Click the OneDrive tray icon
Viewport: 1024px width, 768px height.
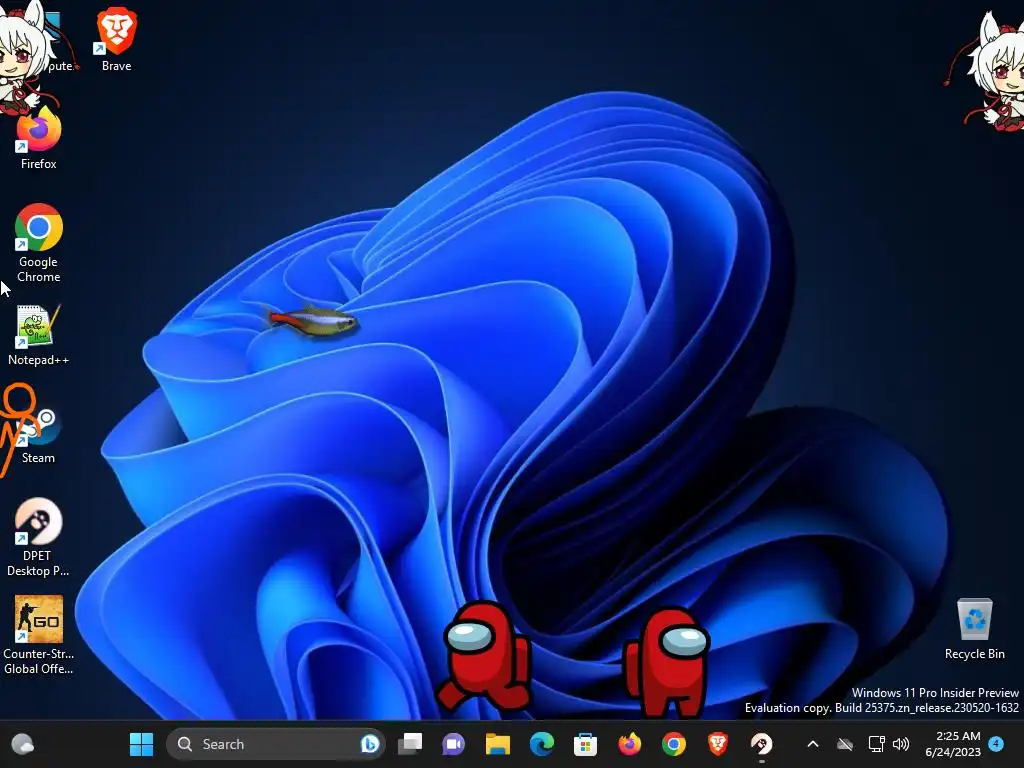pos(845,744)
